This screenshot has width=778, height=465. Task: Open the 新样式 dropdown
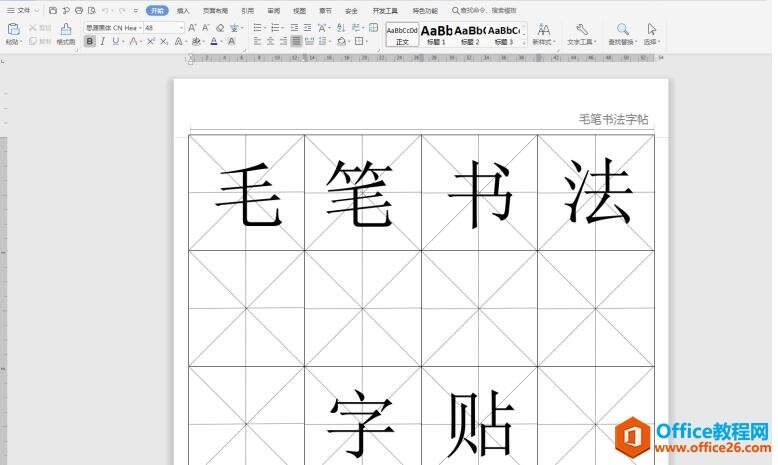tap(544, 34)
